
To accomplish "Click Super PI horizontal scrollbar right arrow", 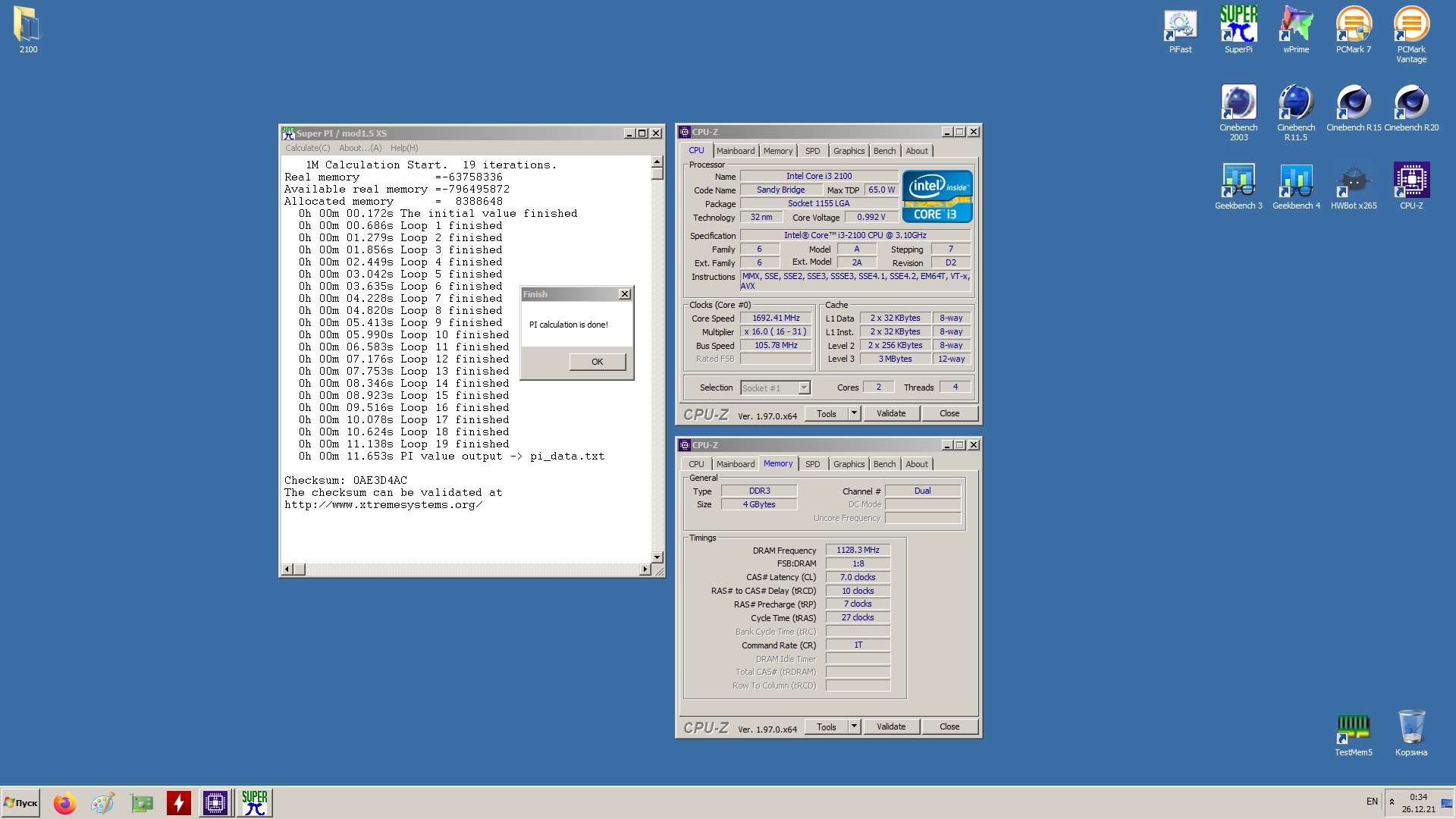I will point(645,569).
